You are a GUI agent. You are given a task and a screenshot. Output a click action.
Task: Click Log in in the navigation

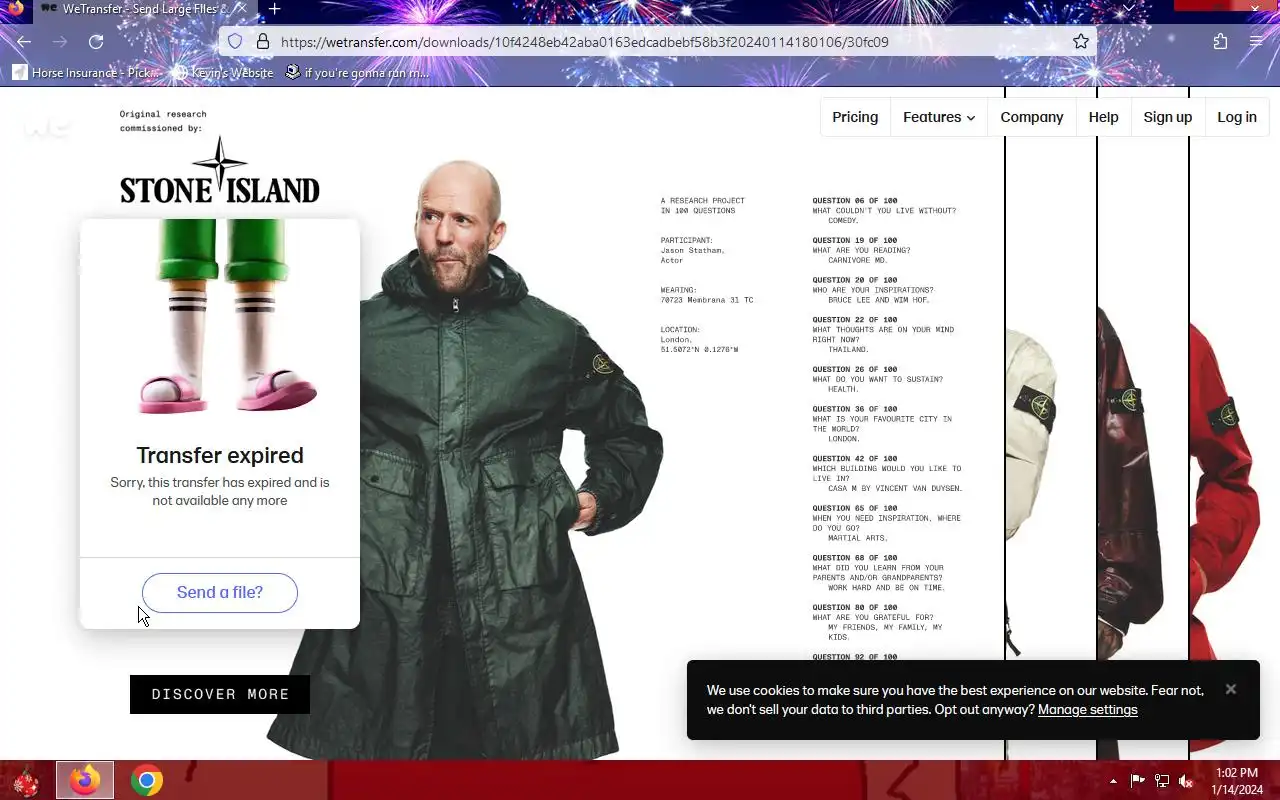pyautogui.click(x=1237, y=117)
